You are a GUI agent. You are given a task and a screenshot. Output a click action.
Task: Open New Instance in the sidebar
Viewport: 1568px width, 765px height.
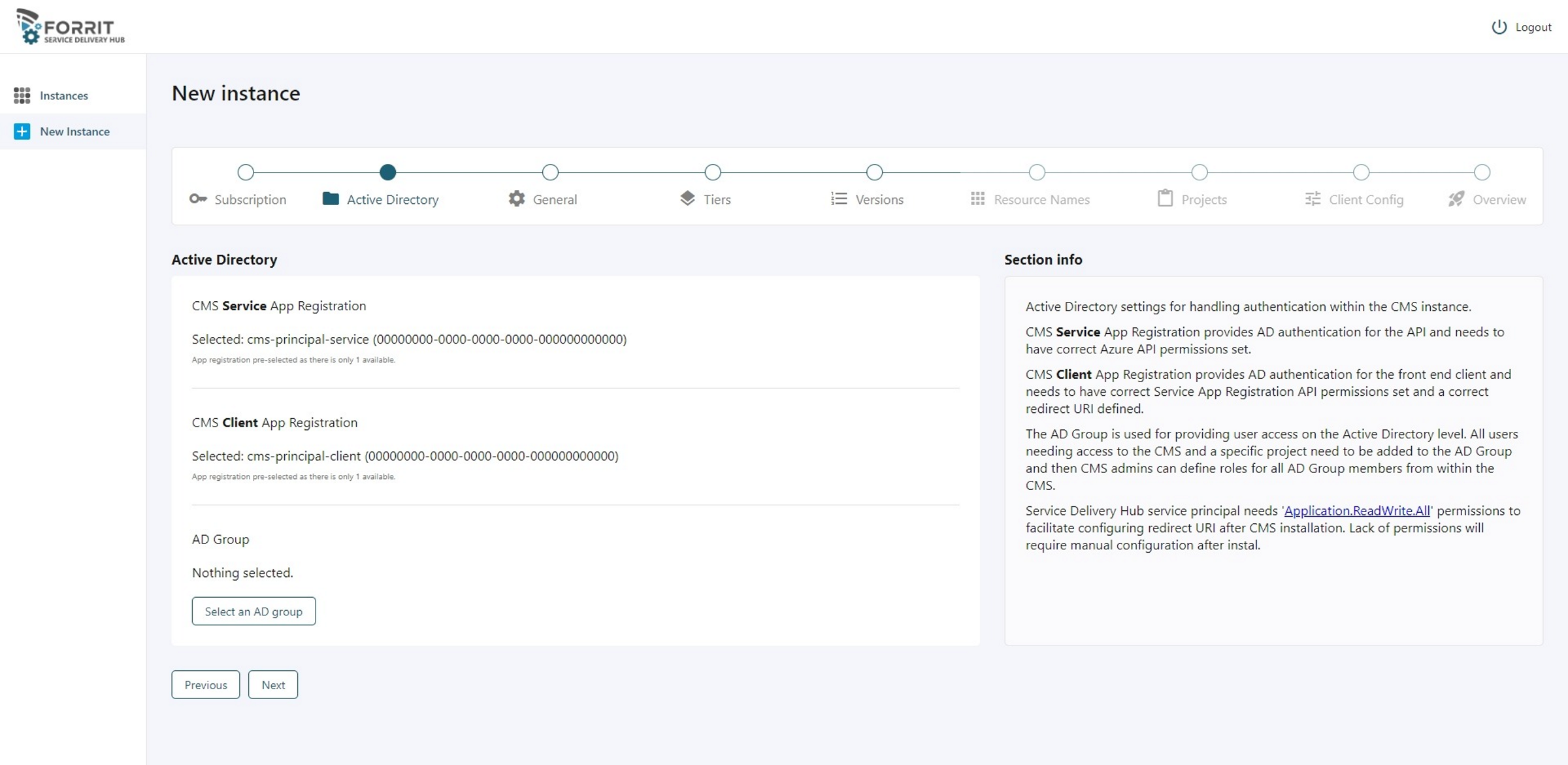pyautogui.click(x=74, y=131)
